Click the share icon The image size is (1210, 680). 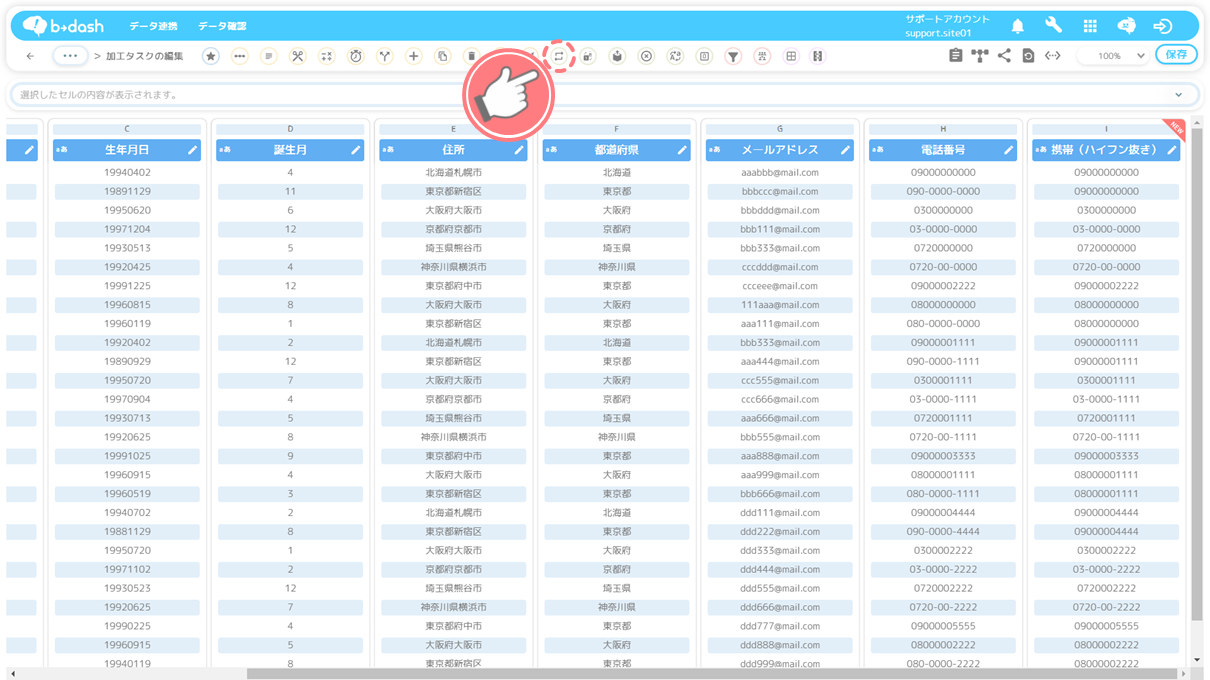(x=1004, y=56)
